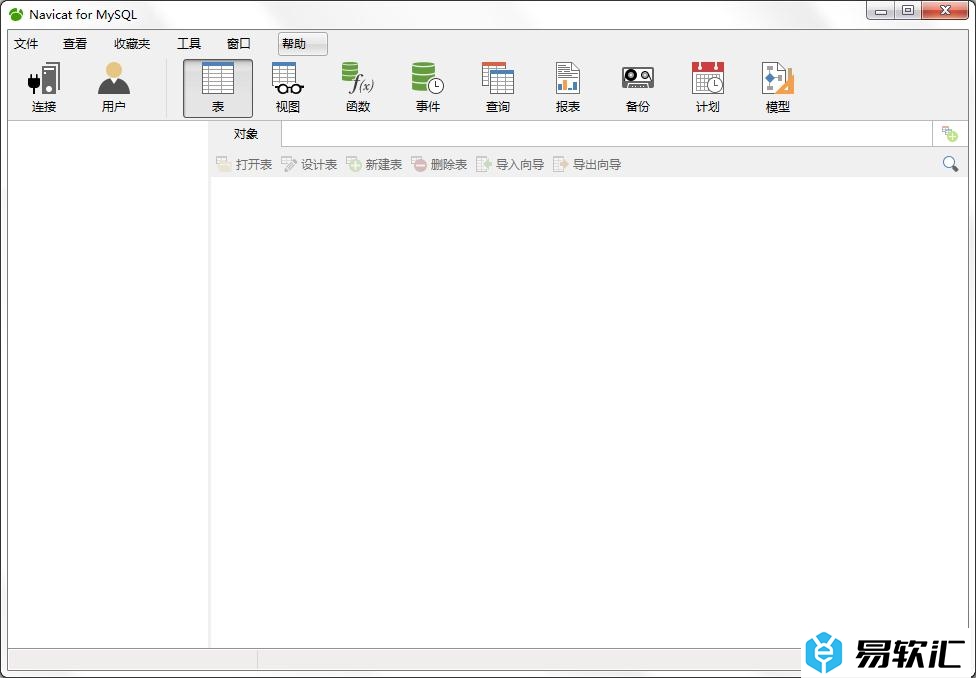Open the 计划 (Schedule) toolbar icon
This screenshot has width=976, height=678.
click(708, 88)
